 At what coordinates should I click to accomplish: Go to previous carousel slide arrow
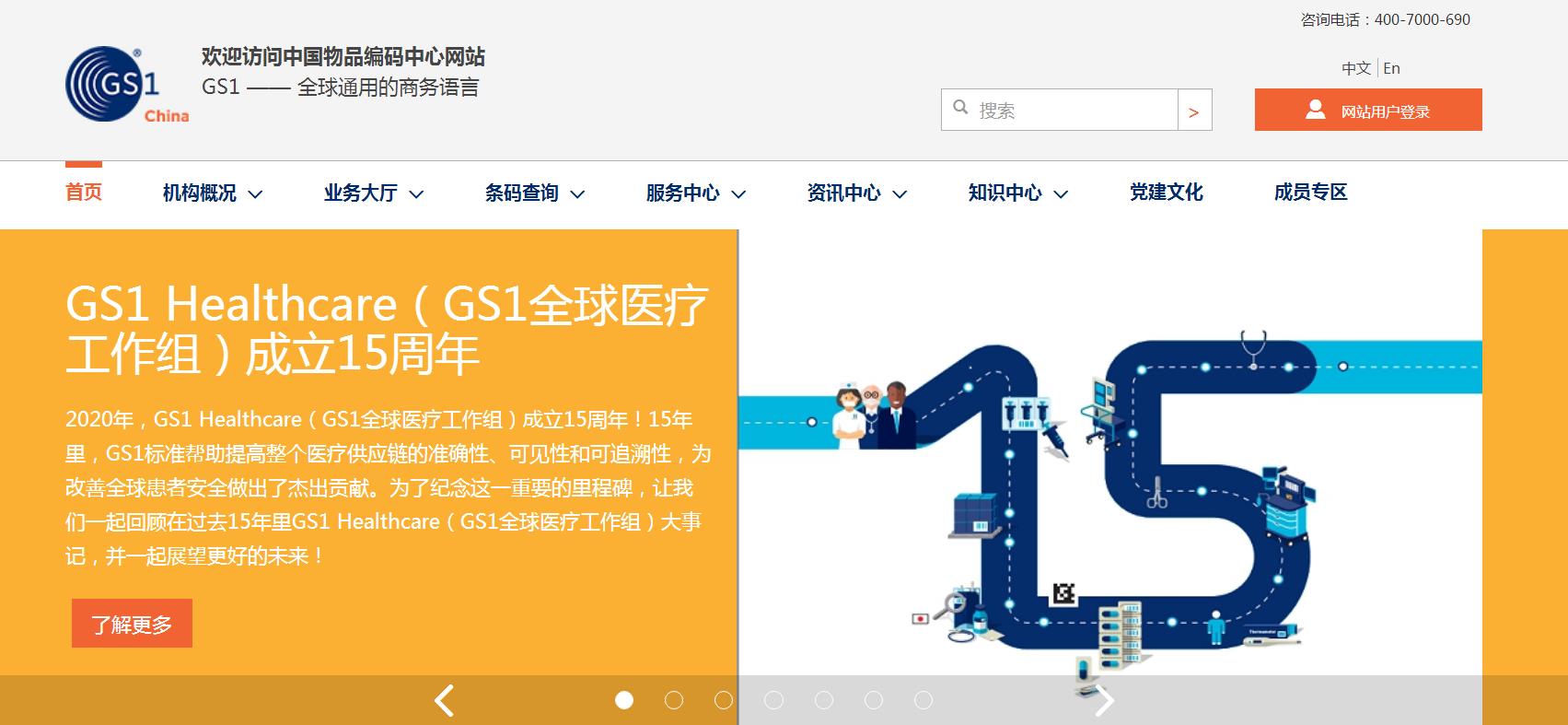click(444, 701)
